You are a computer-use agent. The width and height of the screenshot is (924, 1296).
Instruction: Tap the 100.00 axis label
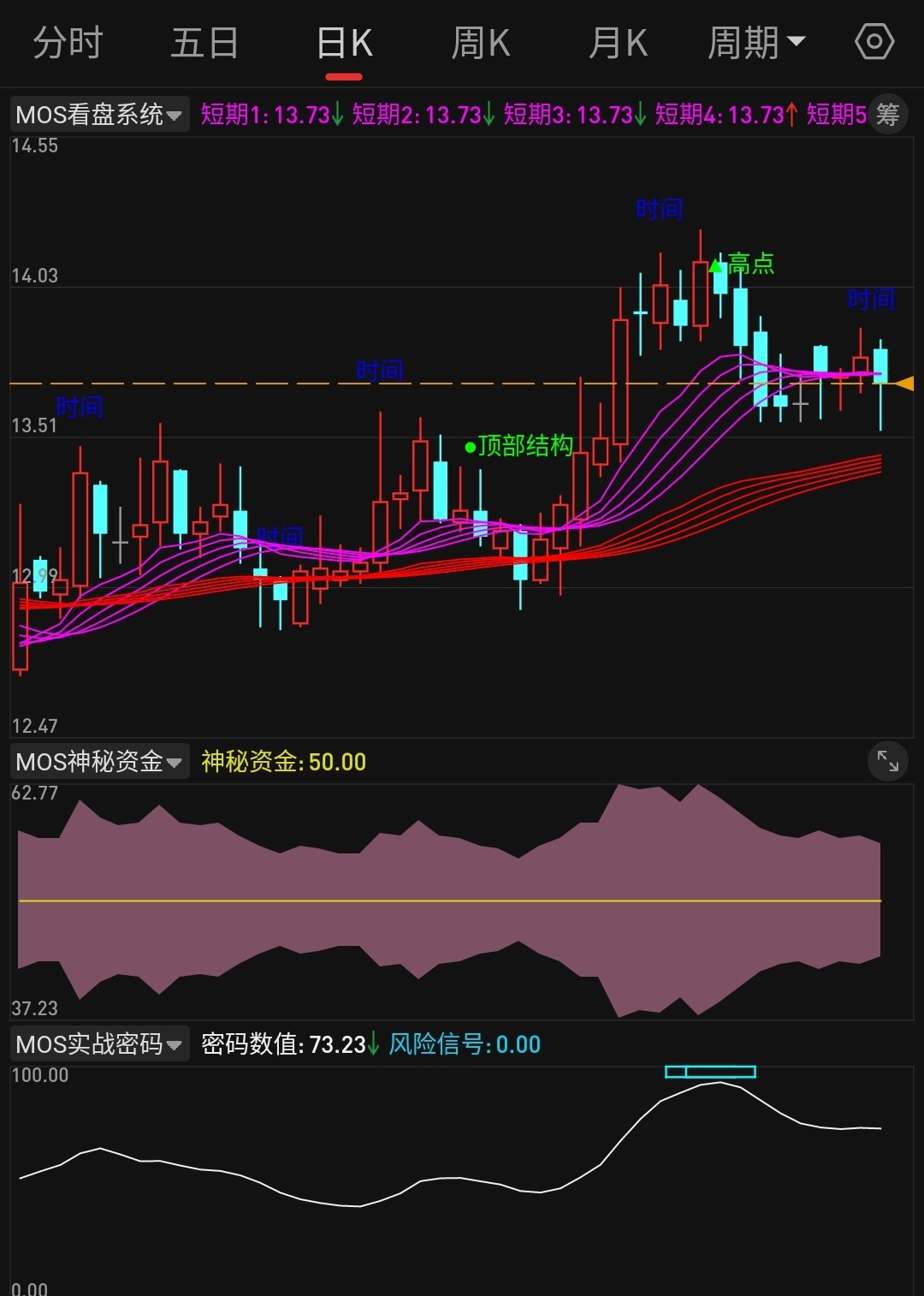[x=40, y=1075]
